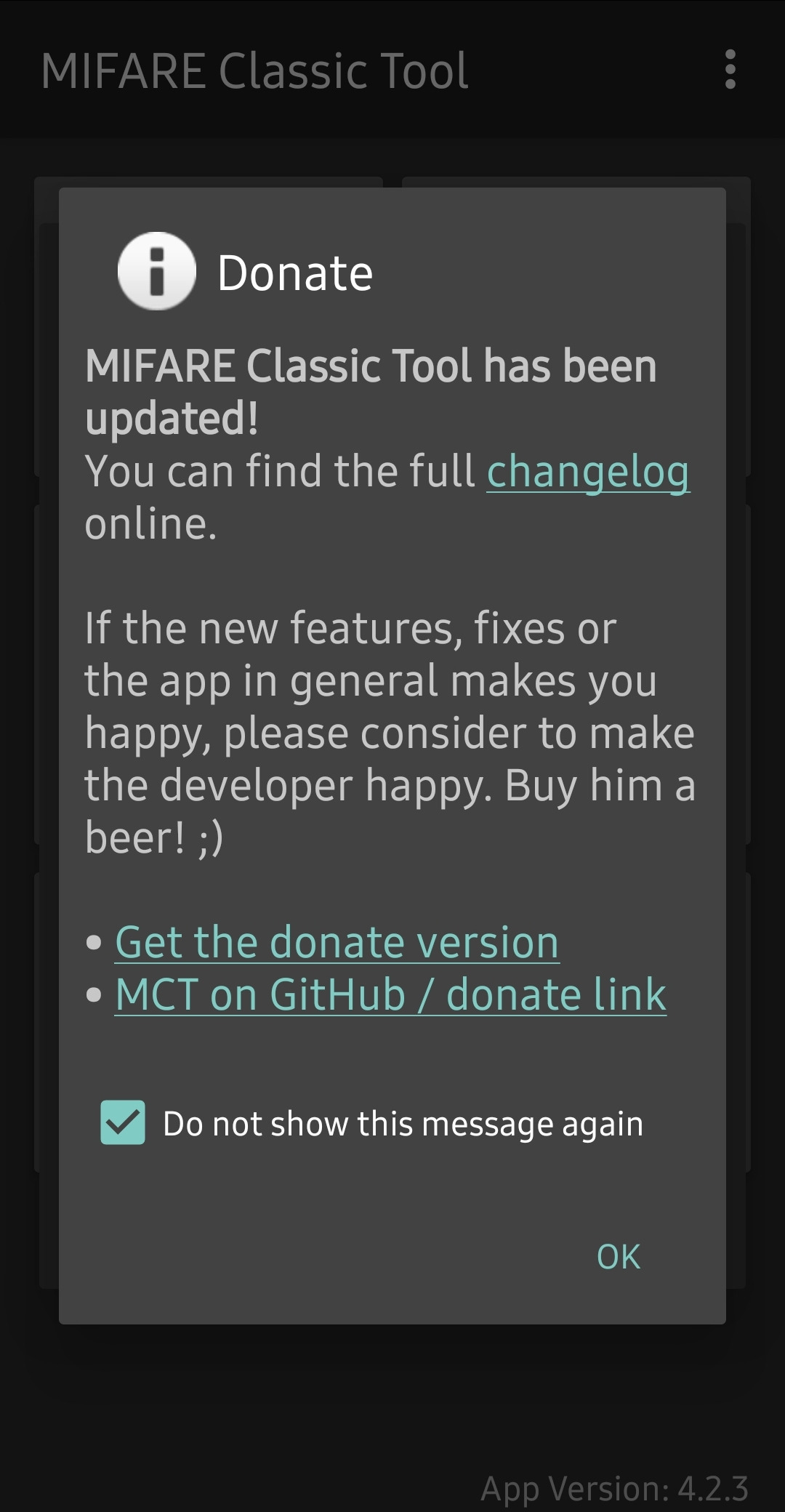Tap the word online after changelog

[150, 523]
